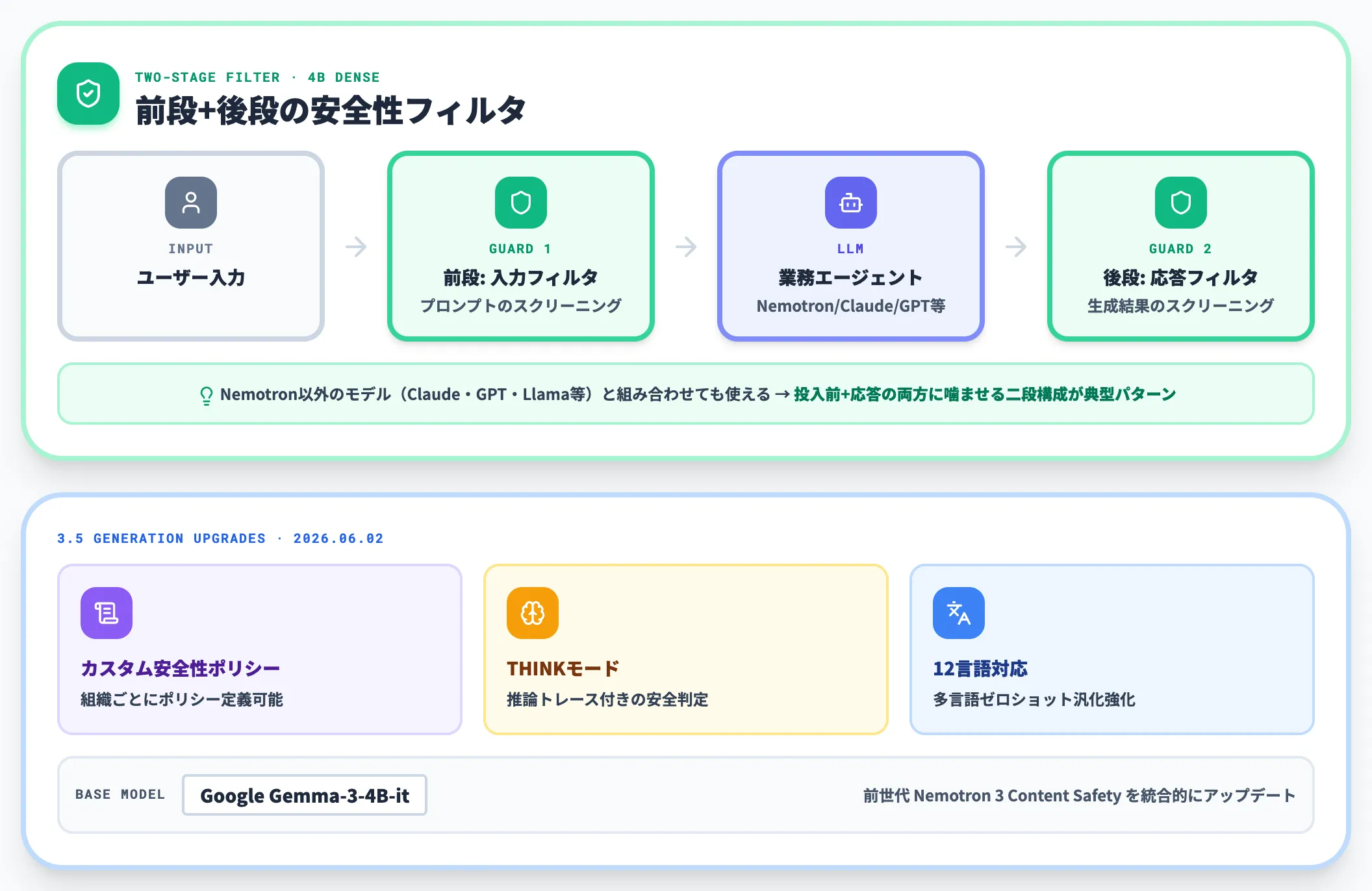Click the orange brain THINK mode icon
This screenshot has width=1372, height=891.
click(533, 613)
